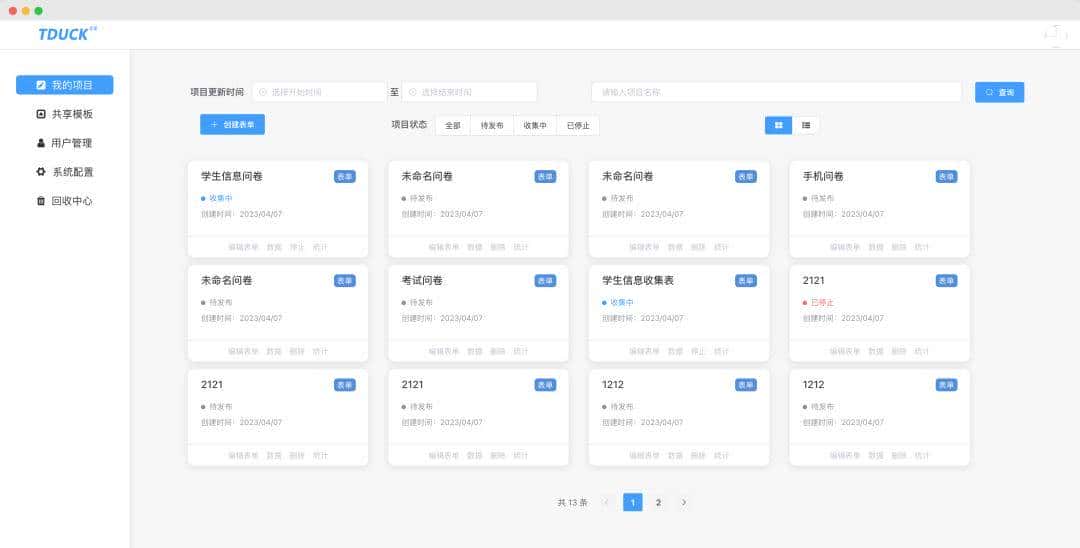Viewport: 1080px width, 548px height.
Task: Click the 待发布 status on 手机问卷 card
Action: coord(818,198)
